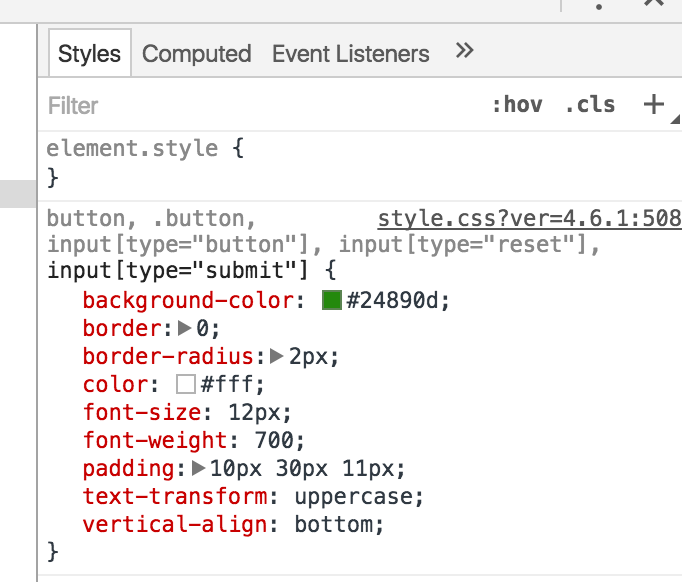Click the vertical-align property name
The width and height of the screenshot is (682, 582).
[175, 525]
